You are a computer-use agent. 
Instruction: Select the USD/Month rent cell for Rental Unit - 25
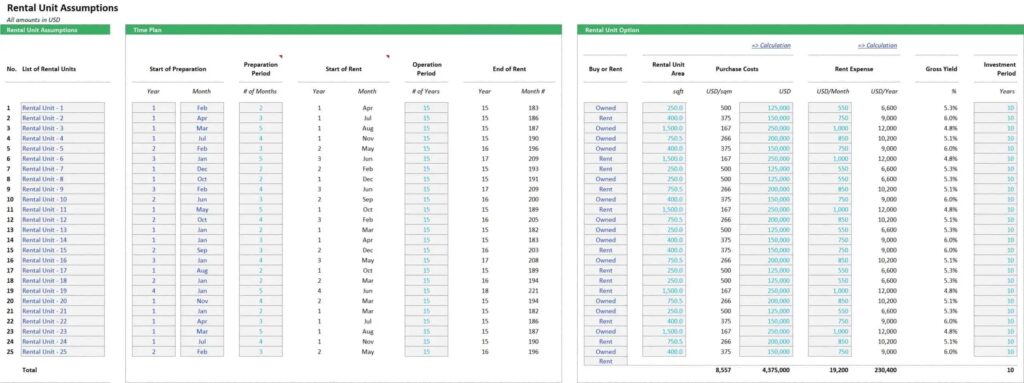pyautogui.click(x=830, y=352)
